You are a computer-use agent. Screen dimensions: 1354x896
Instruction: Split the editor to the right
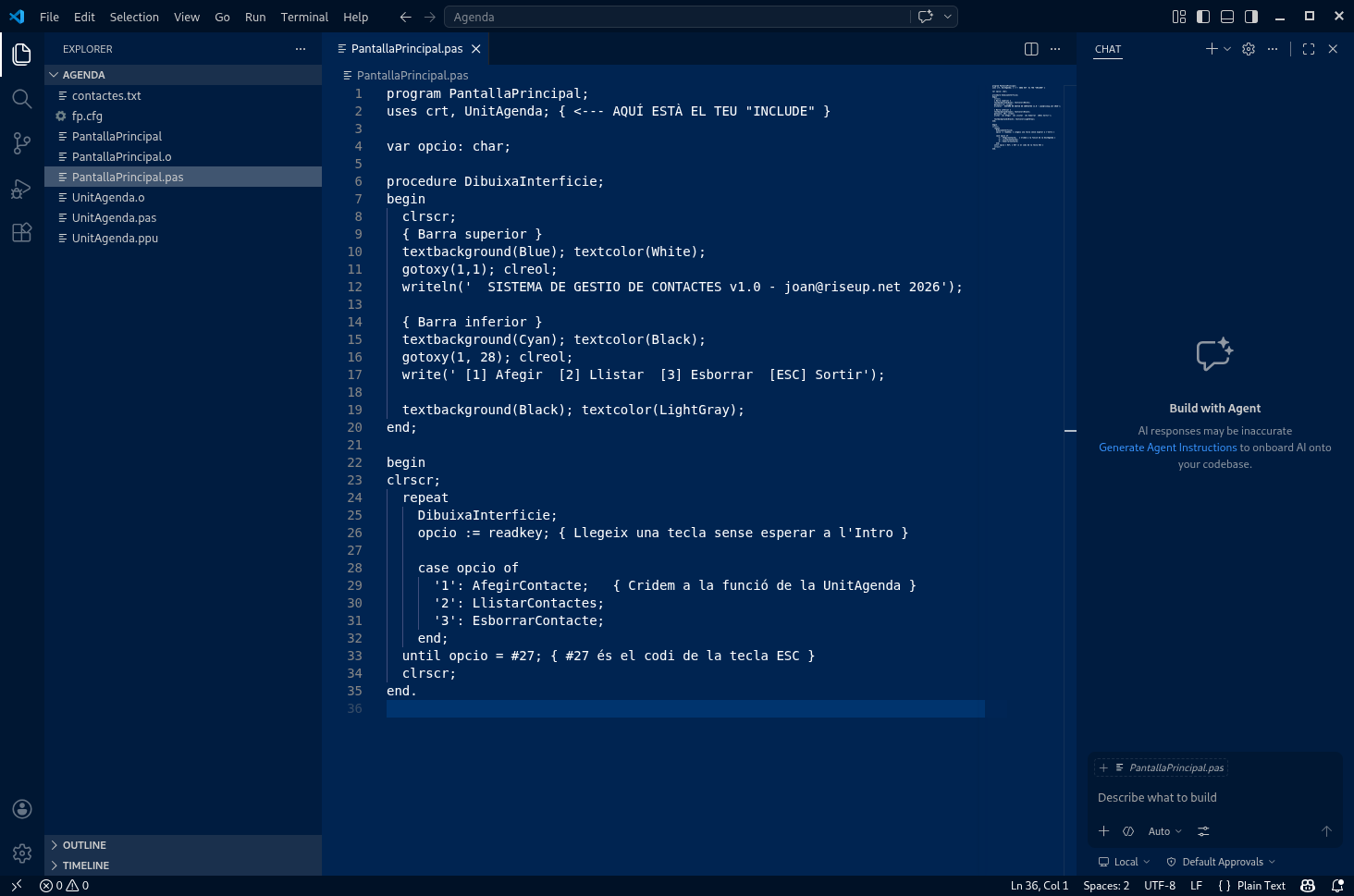[1031, 49]
